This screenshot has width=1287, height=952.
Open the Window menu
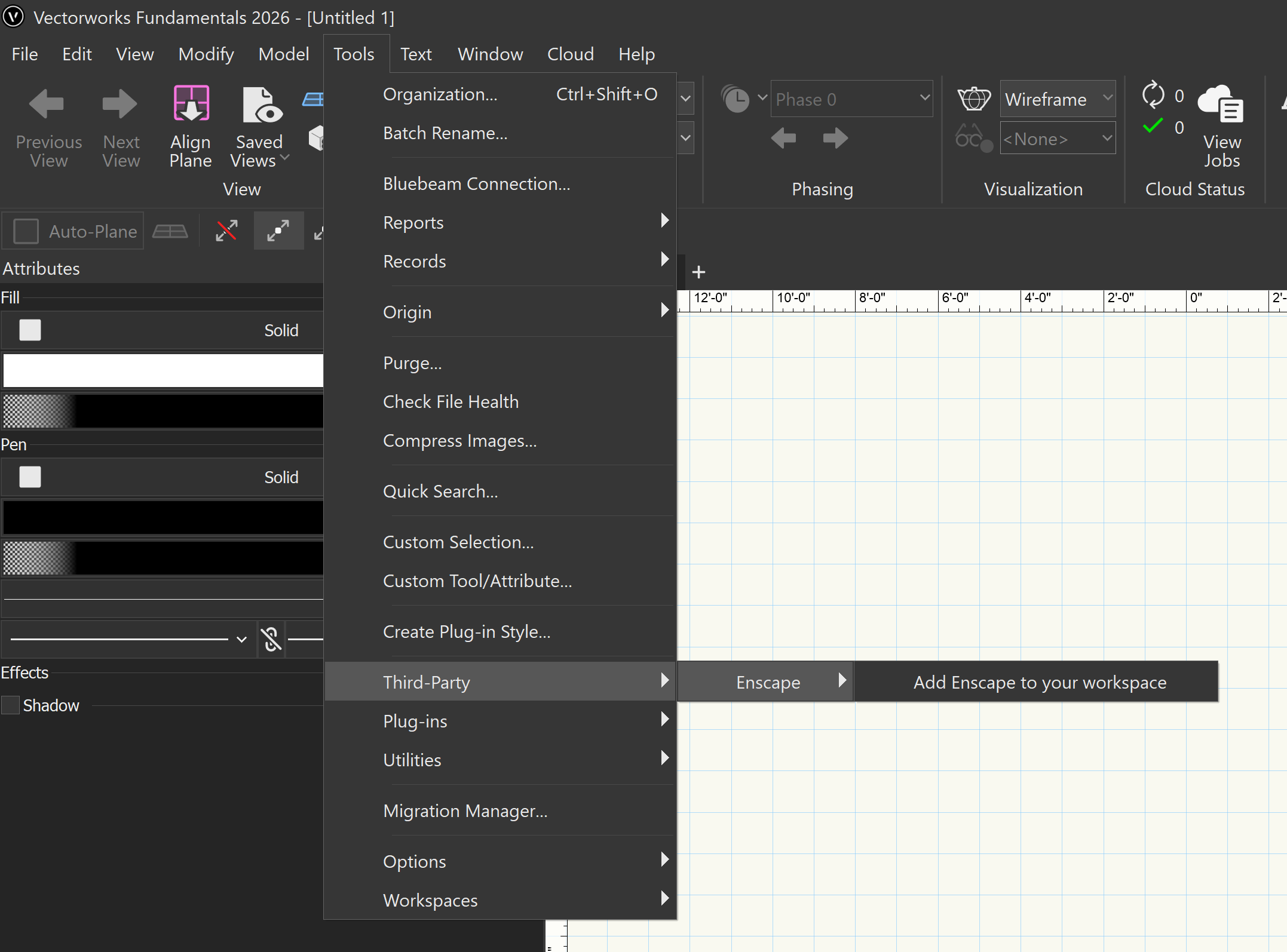pos(491,54)
